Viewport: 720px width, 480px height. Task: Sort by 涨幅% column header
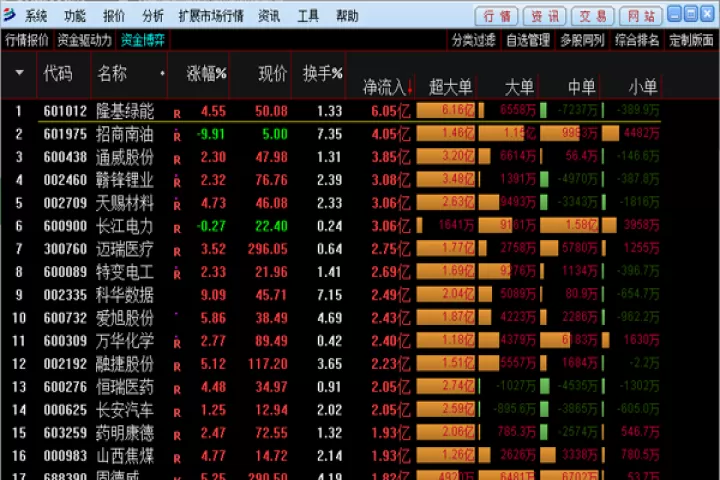(207, 73)
